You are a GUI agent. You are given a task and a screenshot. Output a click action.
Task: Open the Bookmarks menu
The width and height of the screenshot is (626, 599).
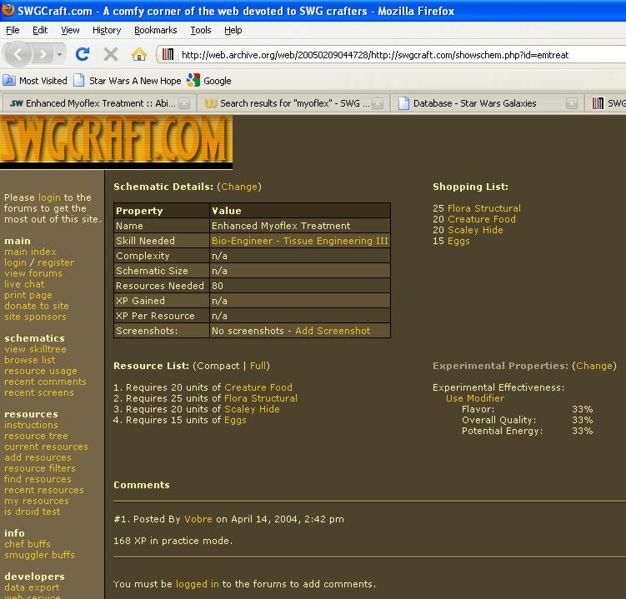153,30
